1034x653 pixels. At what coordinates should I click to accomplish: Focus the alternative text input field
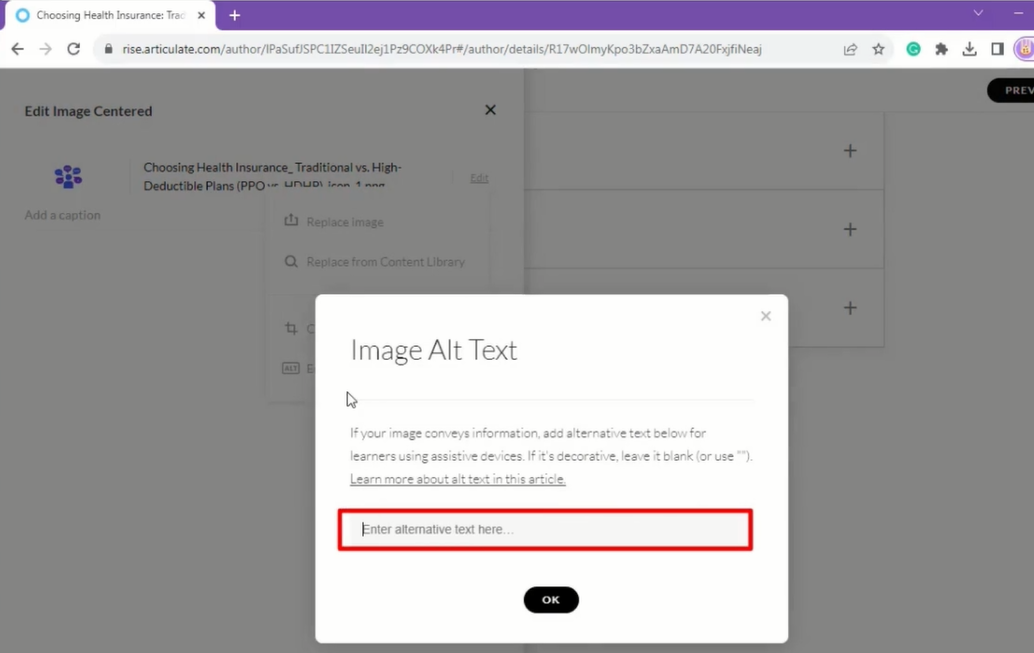pyautogui.click(x=545, y=529)
